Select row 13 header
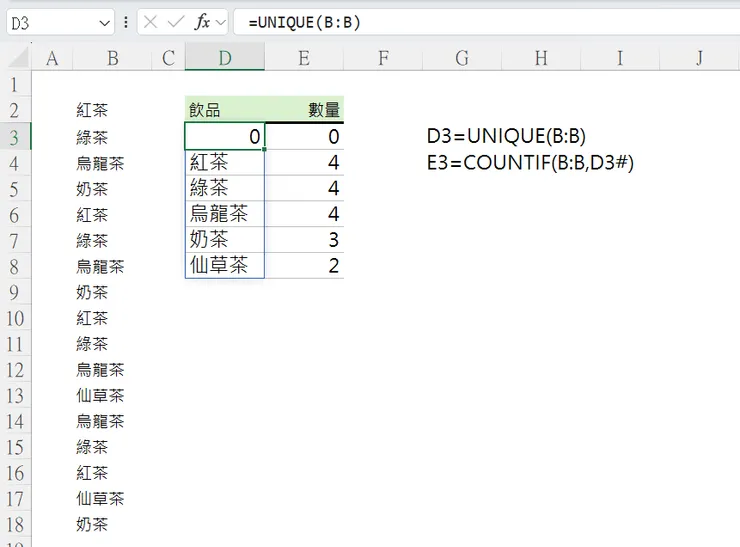Screen dimensions: 740x547 click(15, 396)
